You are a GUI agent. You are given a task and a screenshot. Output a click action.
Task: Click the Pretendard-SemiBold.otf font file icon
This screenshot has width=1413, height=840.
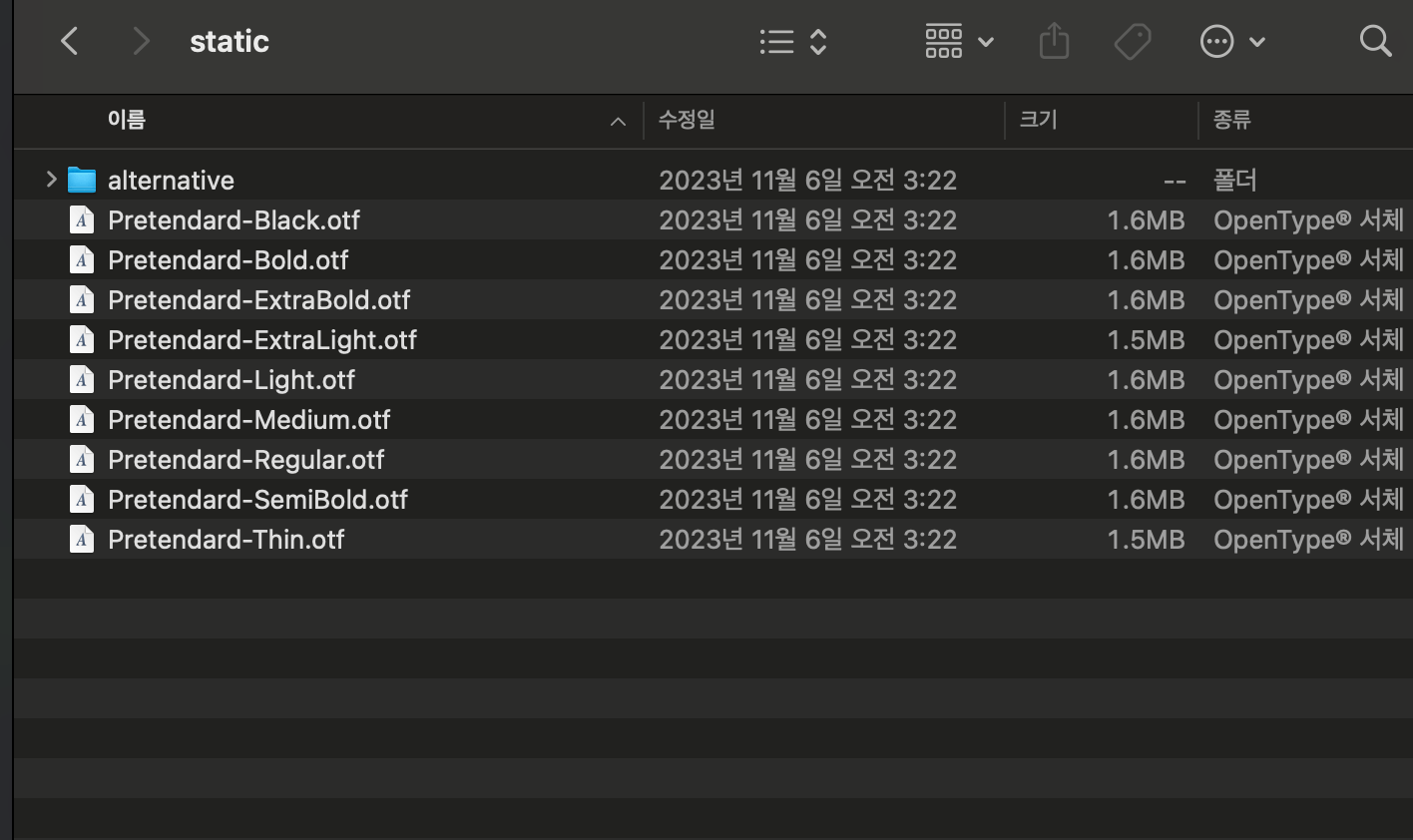point(82,499)
